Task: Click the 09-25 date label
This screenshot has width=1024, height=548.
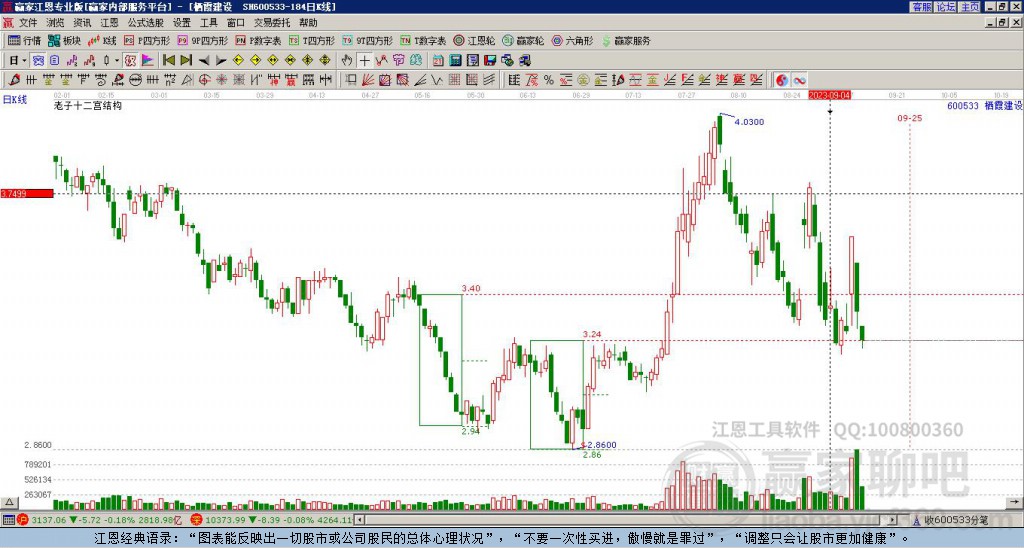Action: (910, 118)
